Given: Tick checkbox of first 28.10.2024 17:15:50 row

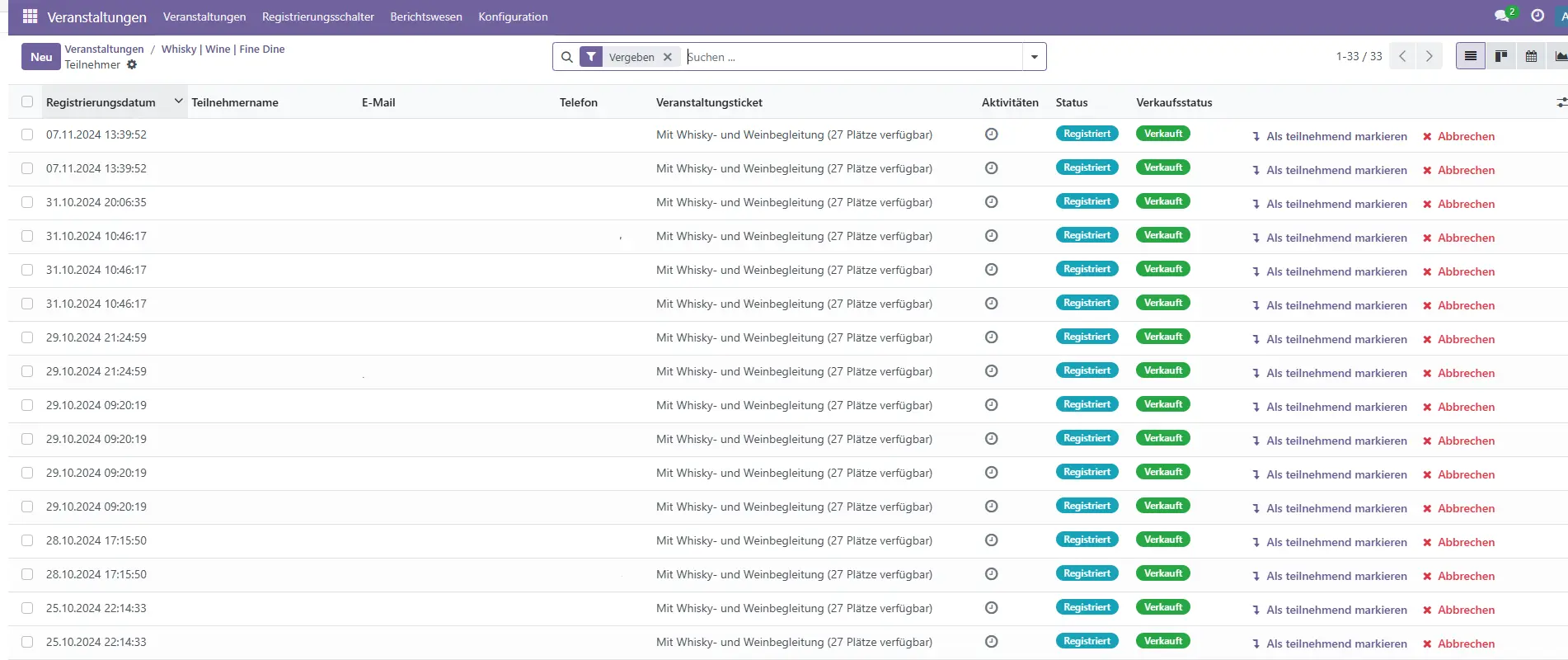Looking at the screenshot, I should (27, 540).
